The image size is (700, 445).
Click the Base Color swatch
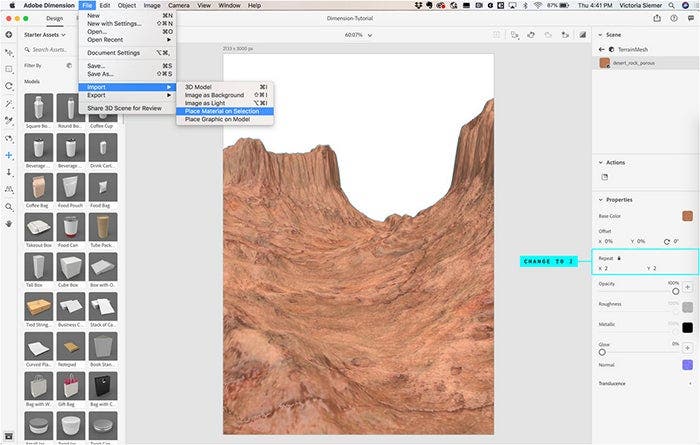[688, 216]
